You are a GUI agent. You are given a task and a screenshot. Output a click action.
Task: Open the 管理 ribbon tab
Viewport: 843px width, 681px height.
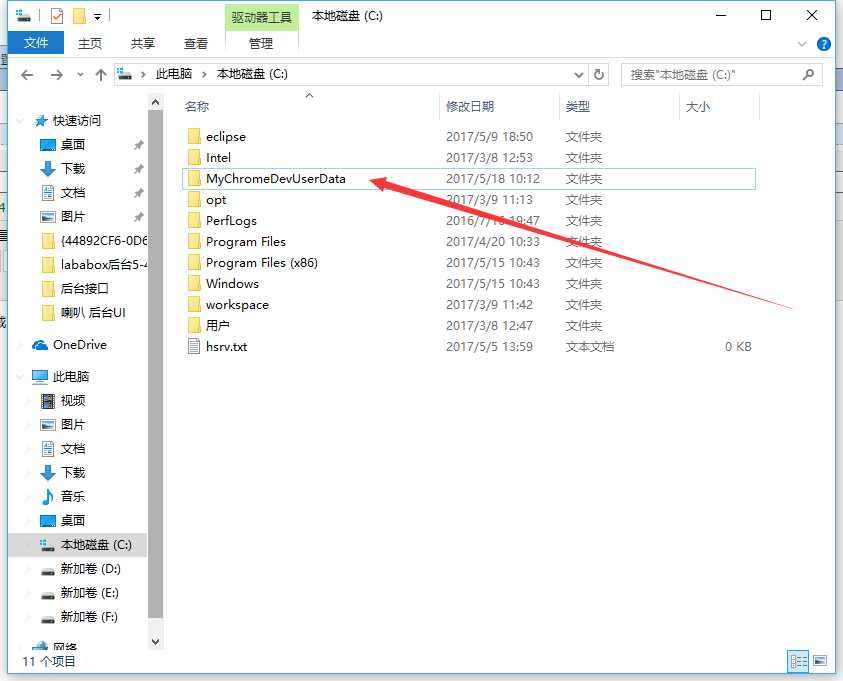pos(261,43)
